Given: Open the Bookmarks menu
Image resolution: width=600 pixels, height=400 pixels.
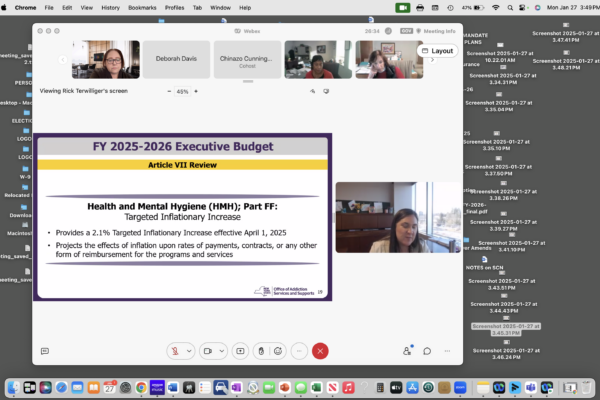Looking at the screenshot, I should (142, 8).
